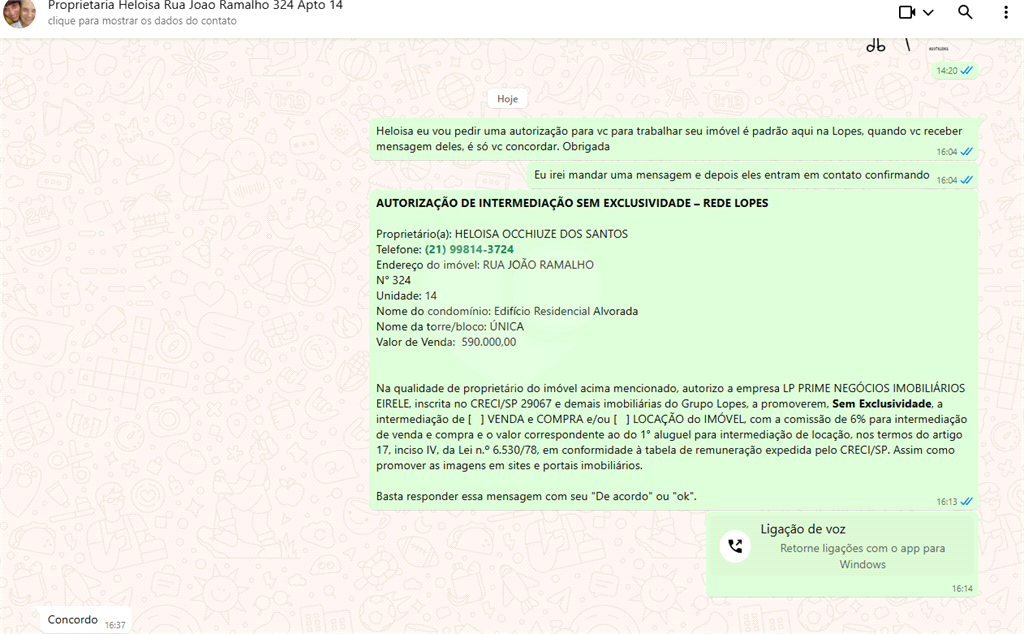Click the 'AUTORIZAÇÃO DE INTERMEDIAÇÃO SEM EXCLUSIVIDADE' heading
The image size is (1024, 634).
click(x=572, y=203)
